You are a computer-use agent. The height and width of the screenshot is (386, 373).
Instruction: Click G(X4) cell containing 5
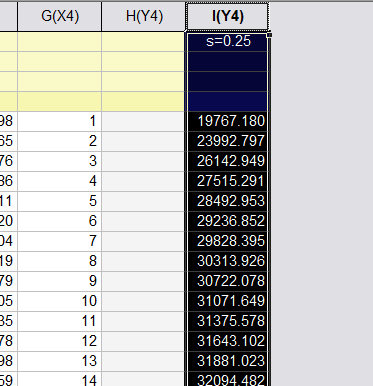tap(60, 201)
